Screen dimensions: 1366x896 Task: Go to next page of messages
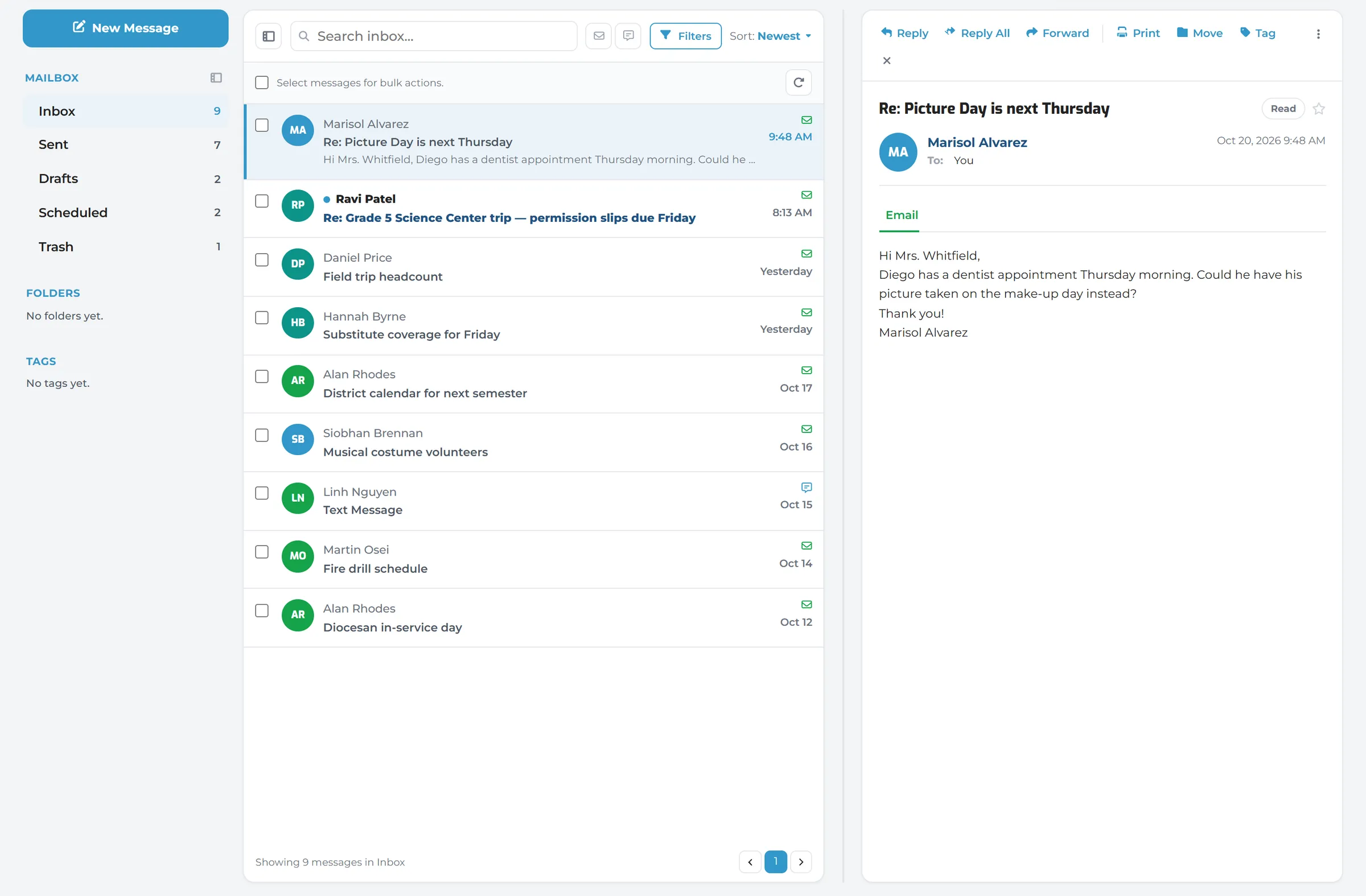[x=801, y=862]
